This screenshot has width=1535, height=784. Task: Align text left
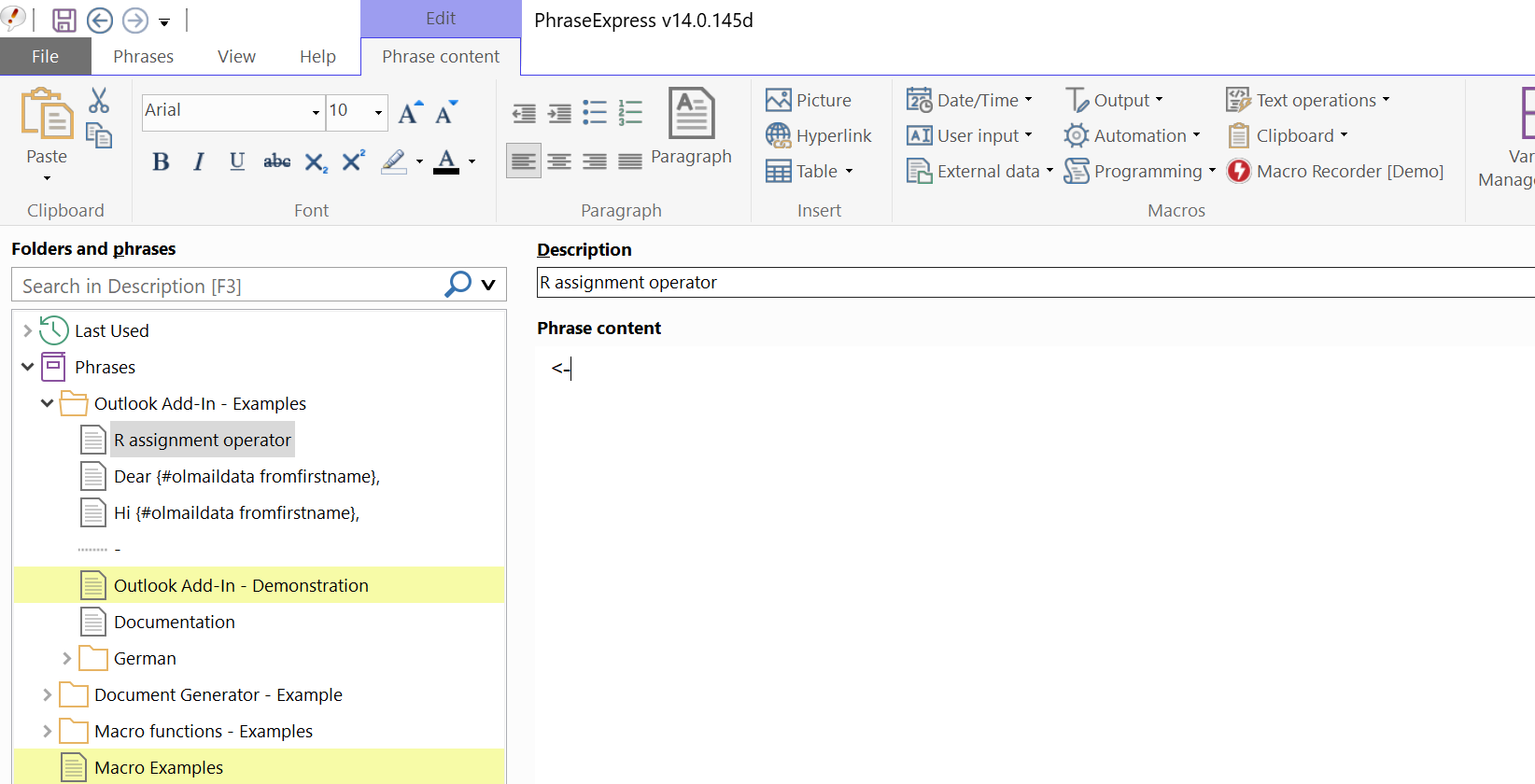[524, 161]
